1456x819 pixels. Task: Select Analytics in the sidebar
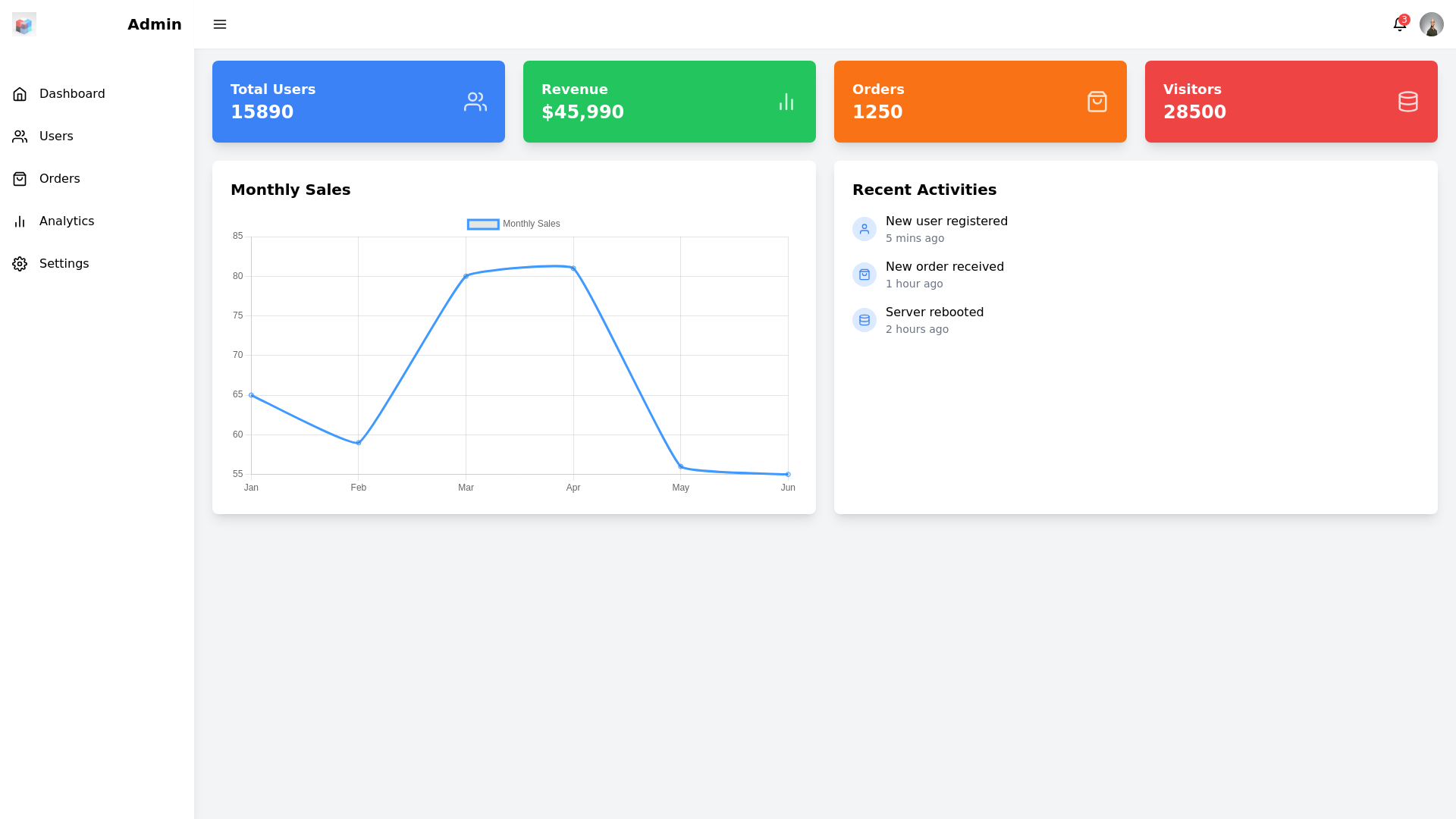(67, 221)
